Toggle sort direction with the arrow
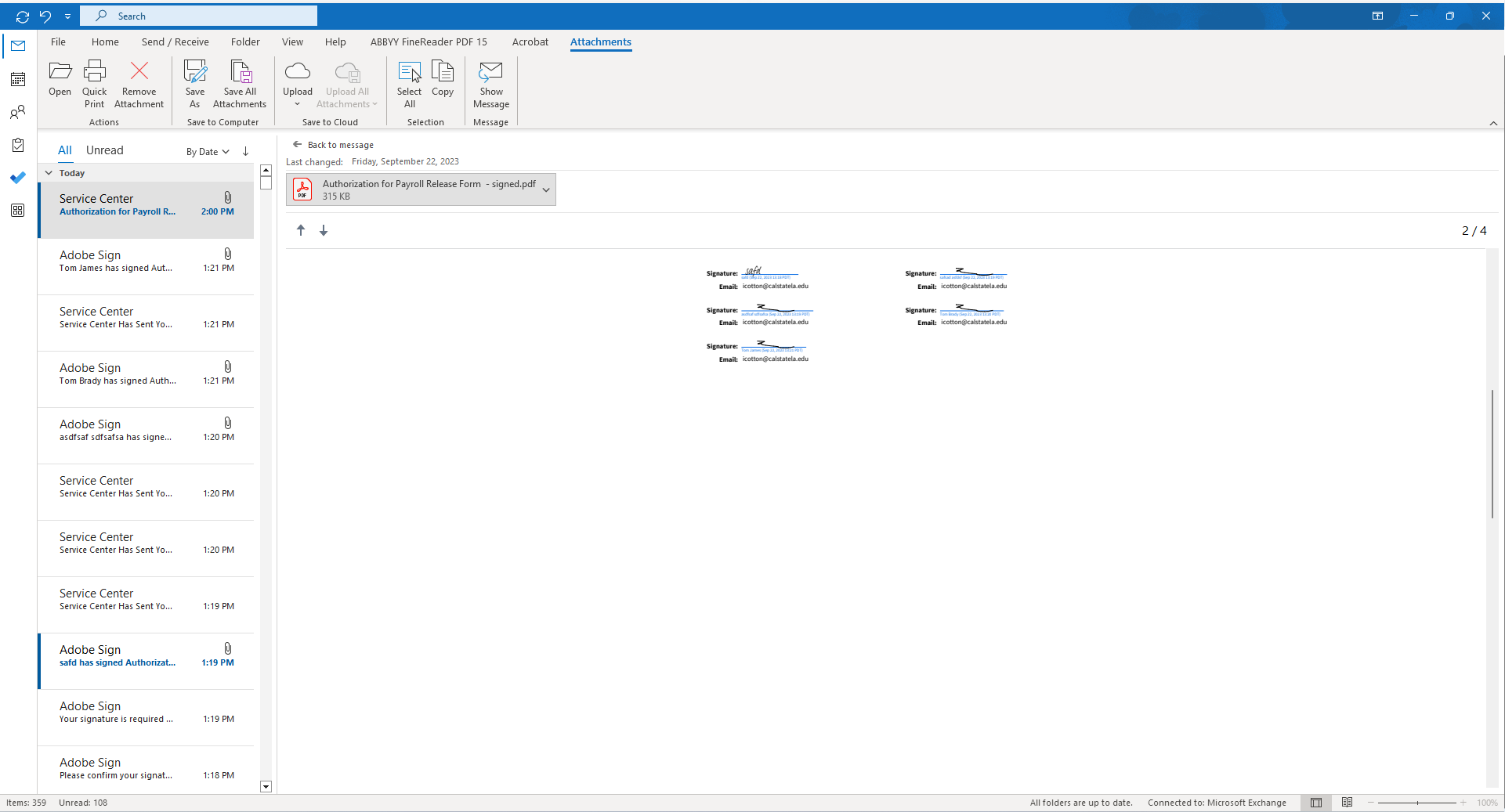1505x812 pixels. coord(245,151)
